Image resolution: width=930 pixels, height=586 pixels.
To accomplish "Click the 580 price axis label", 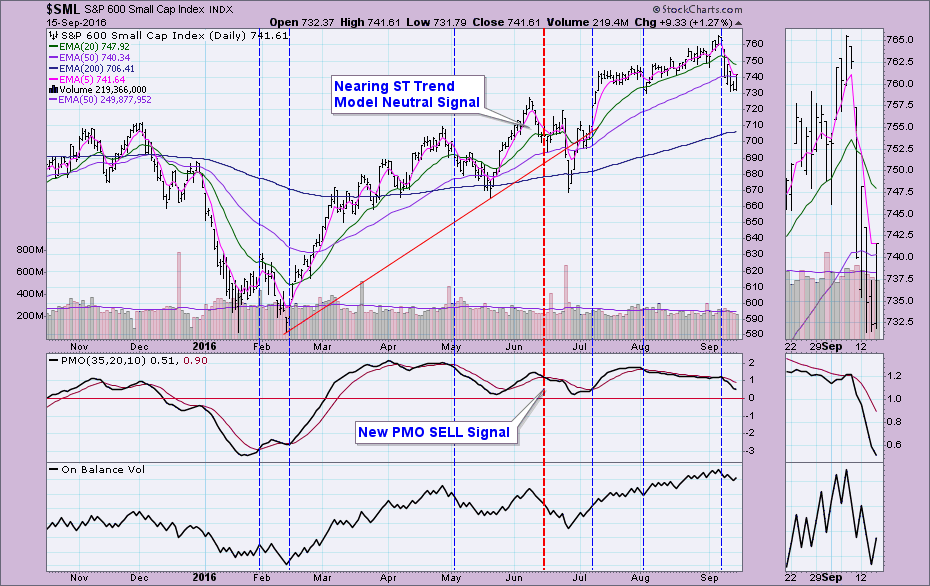I will 754,334.
